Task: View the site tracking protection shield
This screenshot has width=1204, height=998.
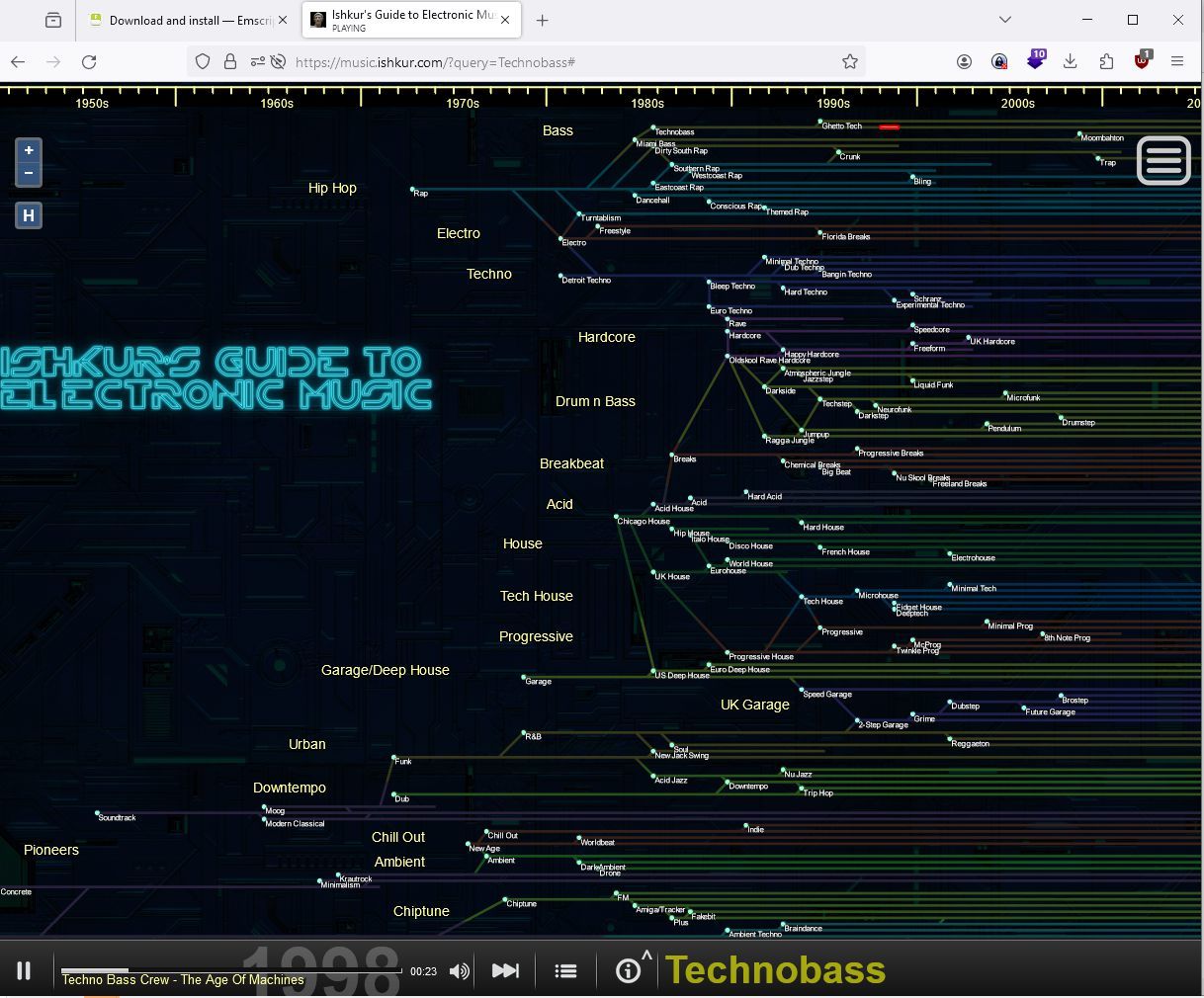Action: coord(203,61)
